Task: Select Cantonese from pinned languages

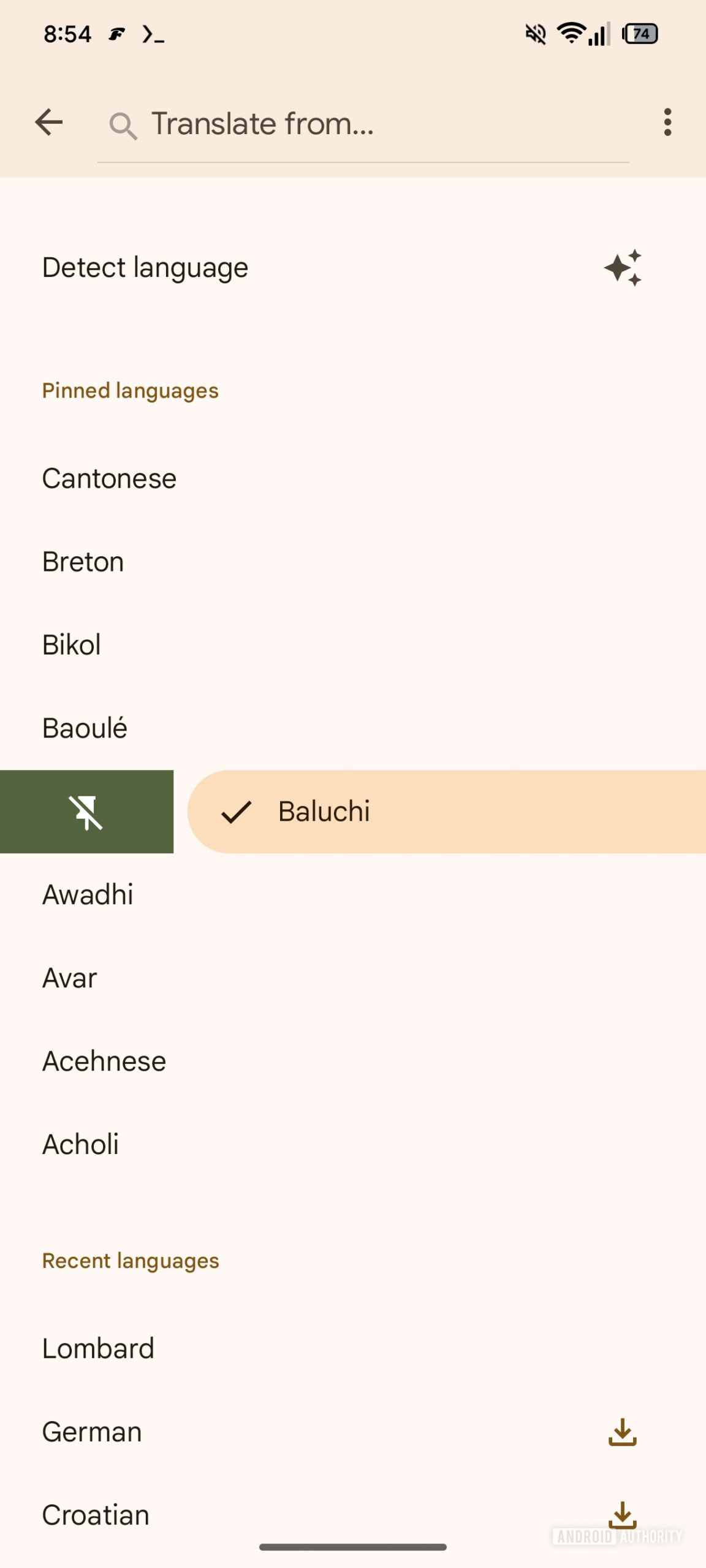Action: coord(109,478)
